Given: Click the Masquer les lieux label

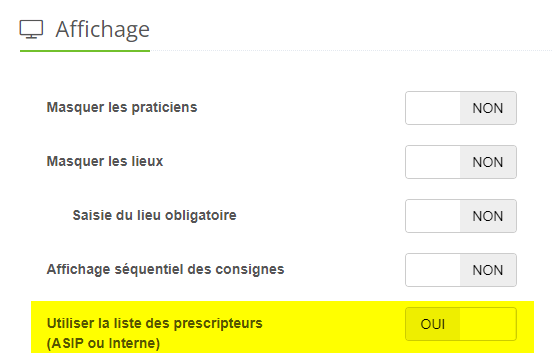Looking at the screenshot, I should (x=105, y=162).
